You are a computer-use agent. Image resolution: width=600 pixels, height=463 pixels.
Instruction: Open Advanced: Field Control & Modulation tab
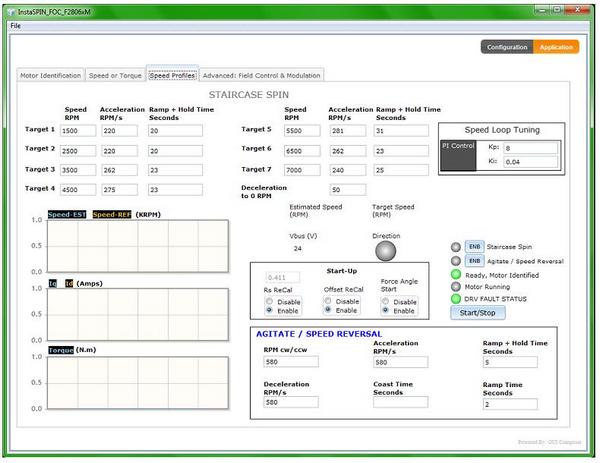click(262, 75)
